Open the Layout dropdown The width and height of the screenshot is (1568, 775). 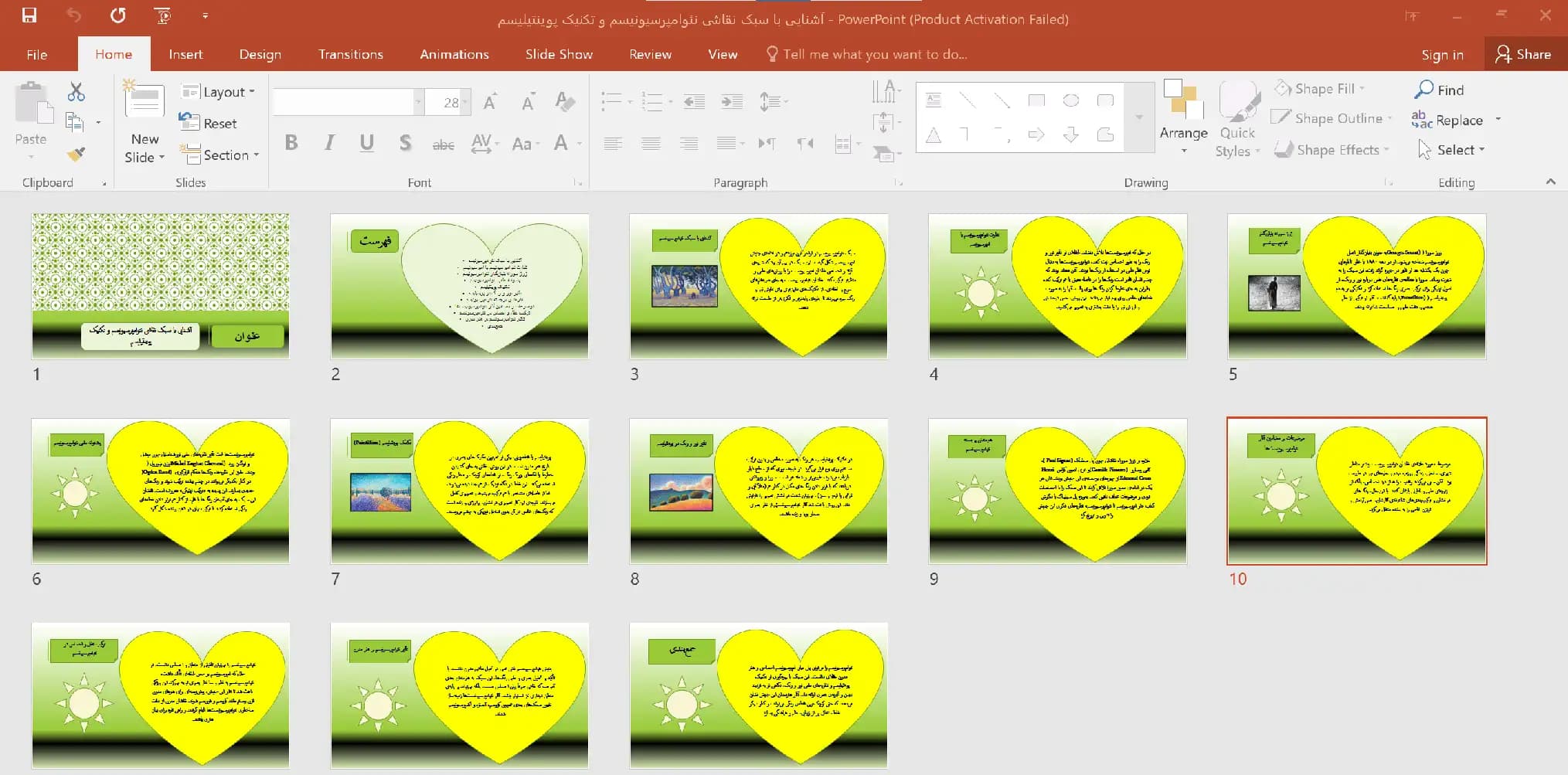[217, 92]
